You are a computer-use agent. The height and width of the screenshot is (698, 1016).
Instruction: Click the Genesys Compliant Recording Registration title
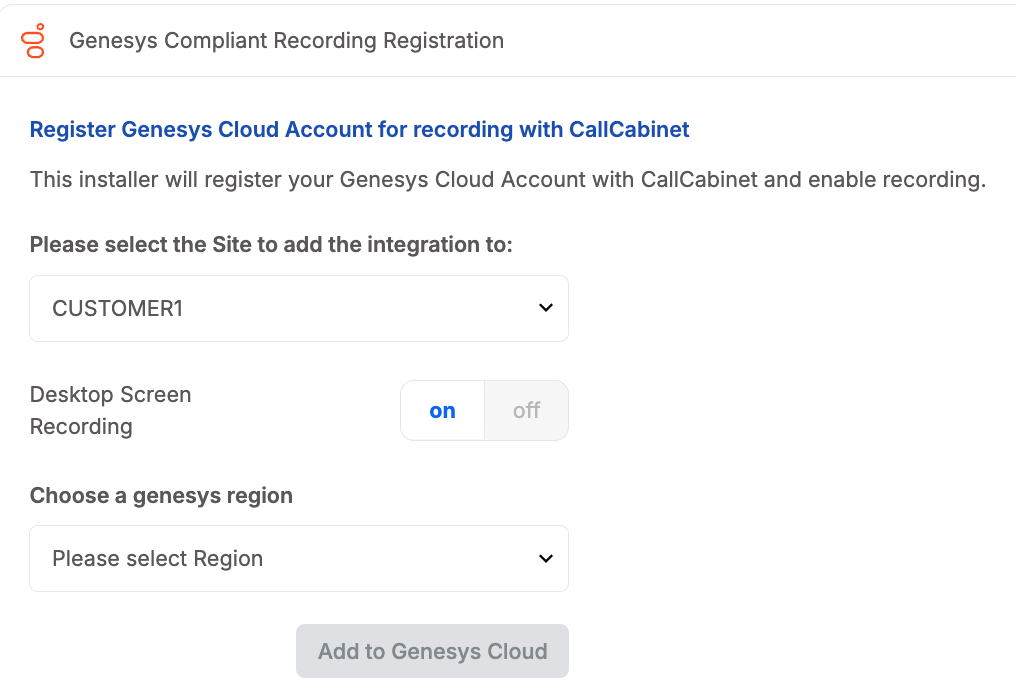[x=286, y=41]
